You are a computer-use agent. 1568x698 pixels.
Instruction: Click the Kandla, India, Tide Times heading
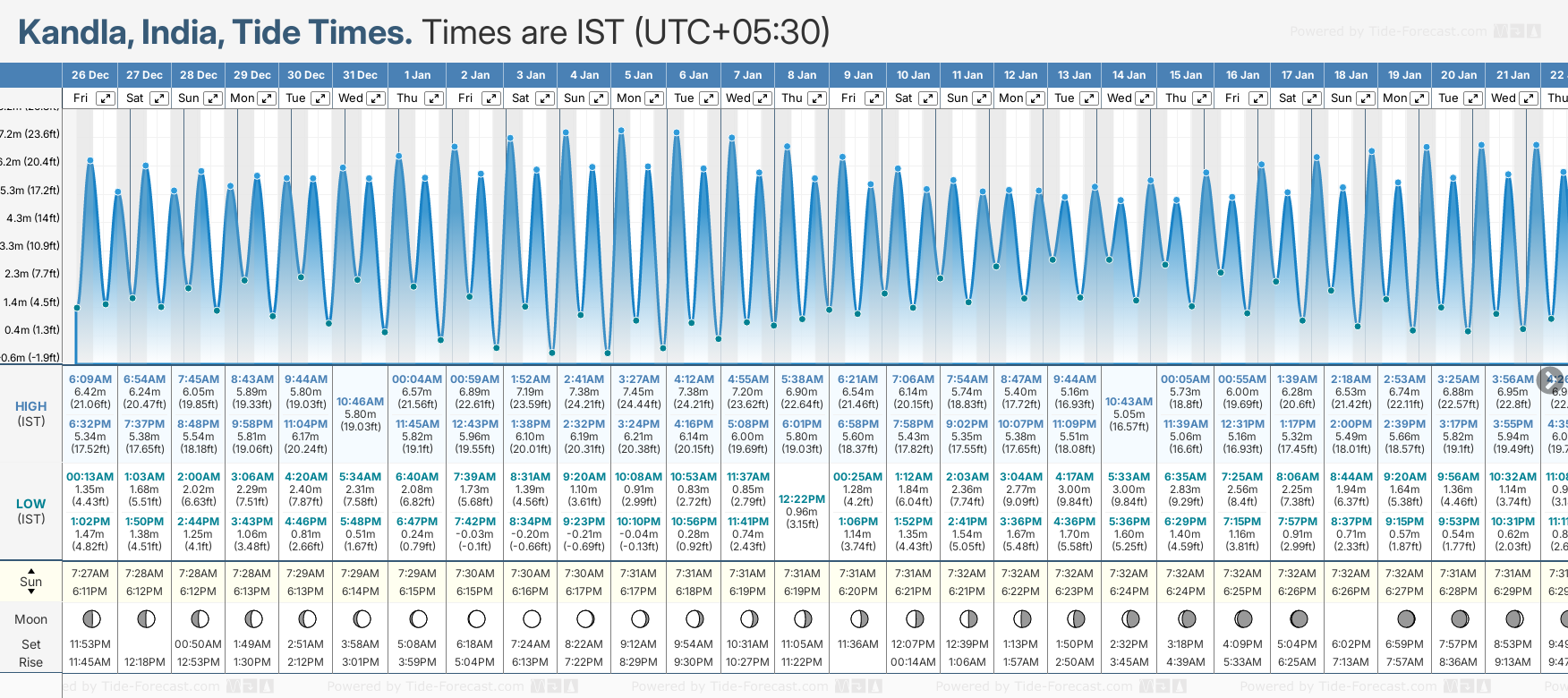[215, 32]
